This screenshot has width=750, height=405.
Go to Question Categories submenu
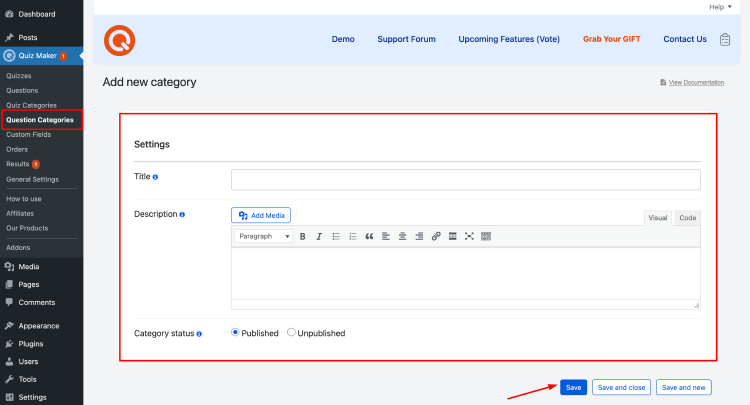40,120
